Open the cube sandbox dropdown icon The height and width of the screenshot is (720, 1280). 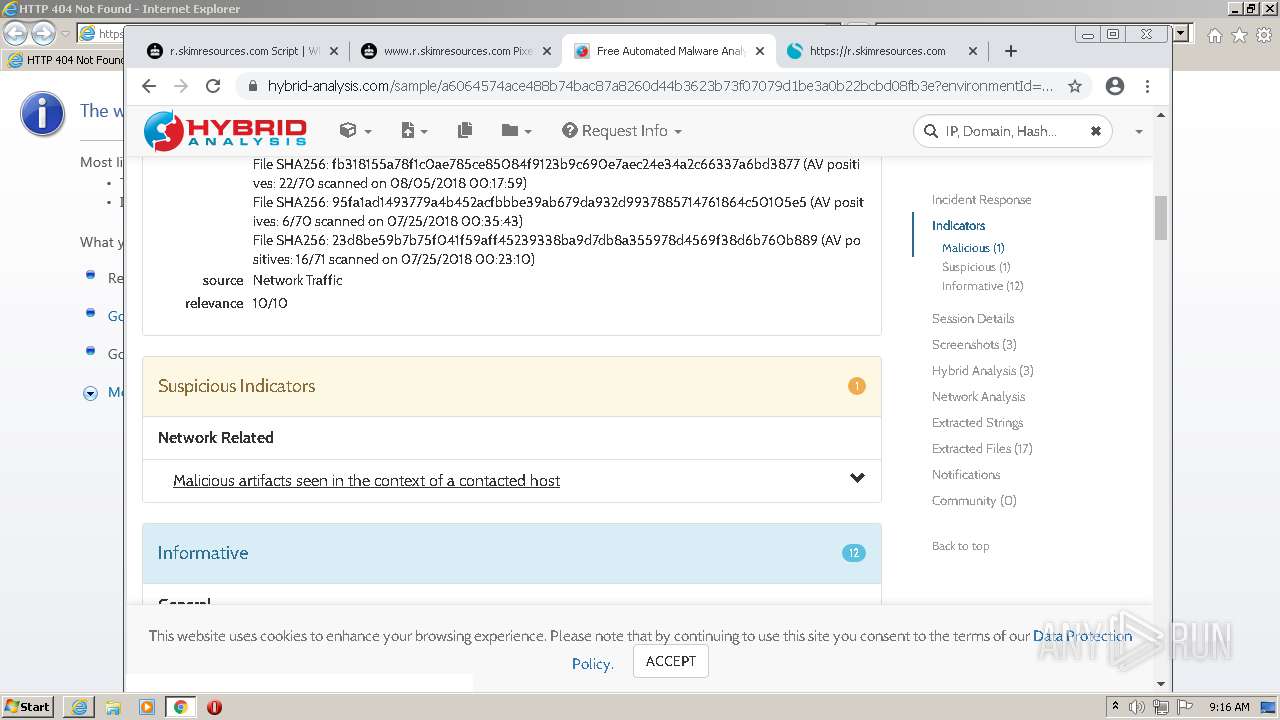(x=355, y=131)
